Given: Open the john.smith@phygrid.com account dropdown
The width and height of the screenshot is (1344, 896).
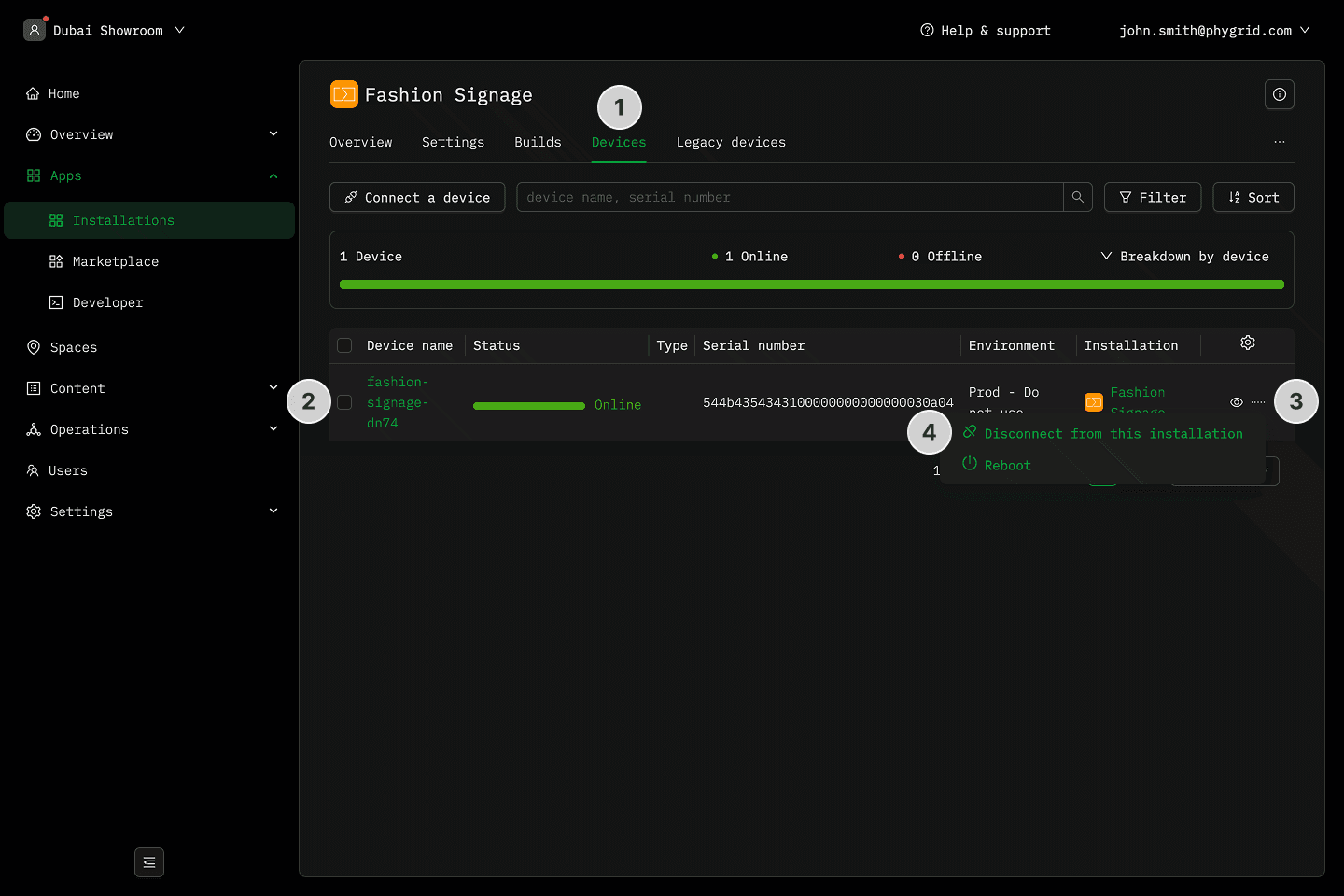Looking at the screenshot, I should 1213,31.
